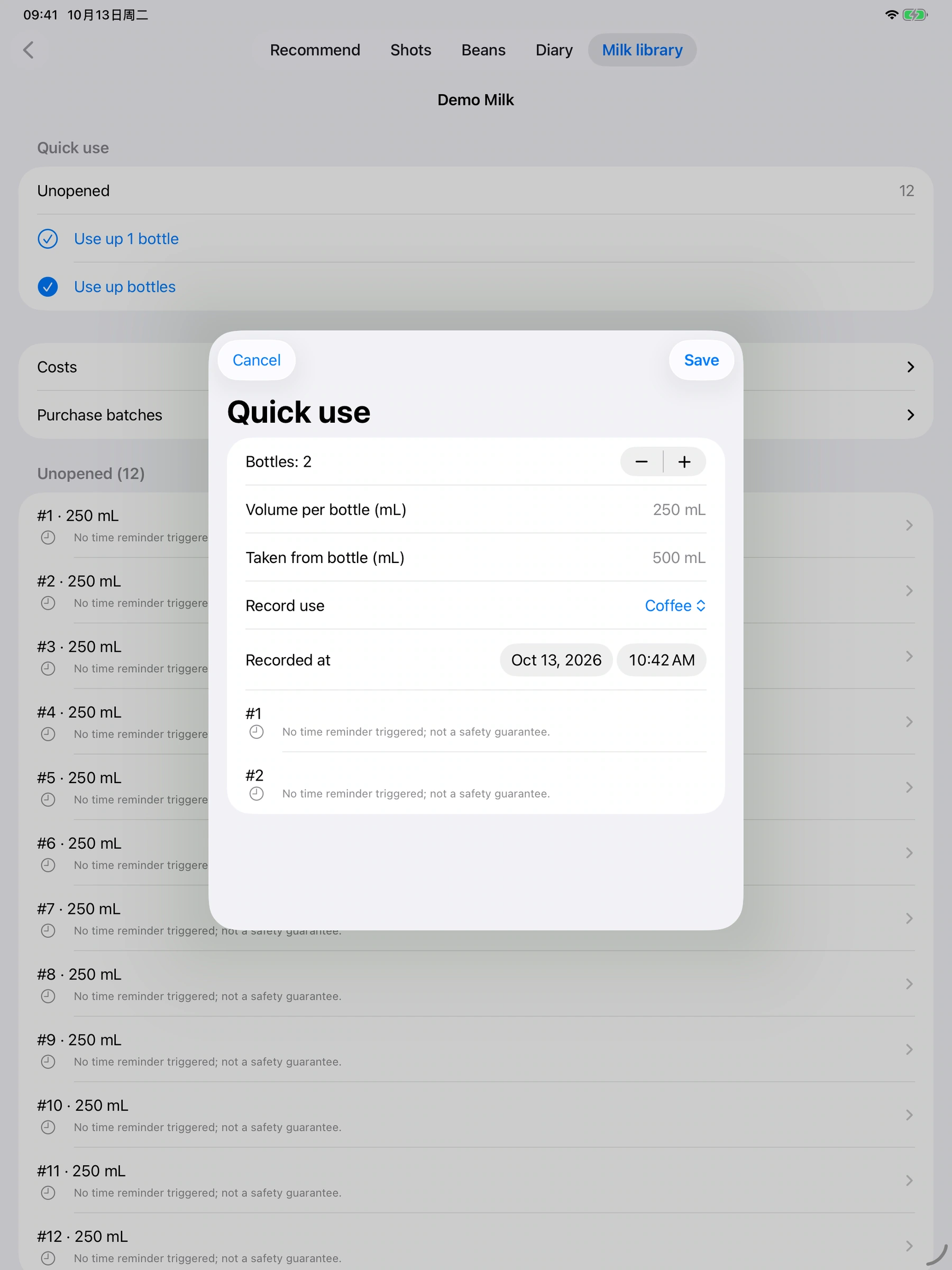Click clock icon of unopened row #8
The image size is (952, 1270).
[x=48, y=996]
